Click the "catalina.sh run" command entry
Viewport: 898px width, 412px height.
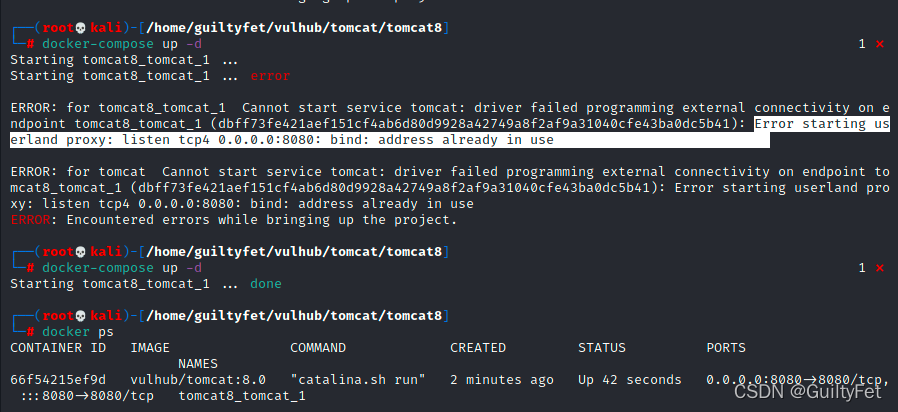point(358,380)
